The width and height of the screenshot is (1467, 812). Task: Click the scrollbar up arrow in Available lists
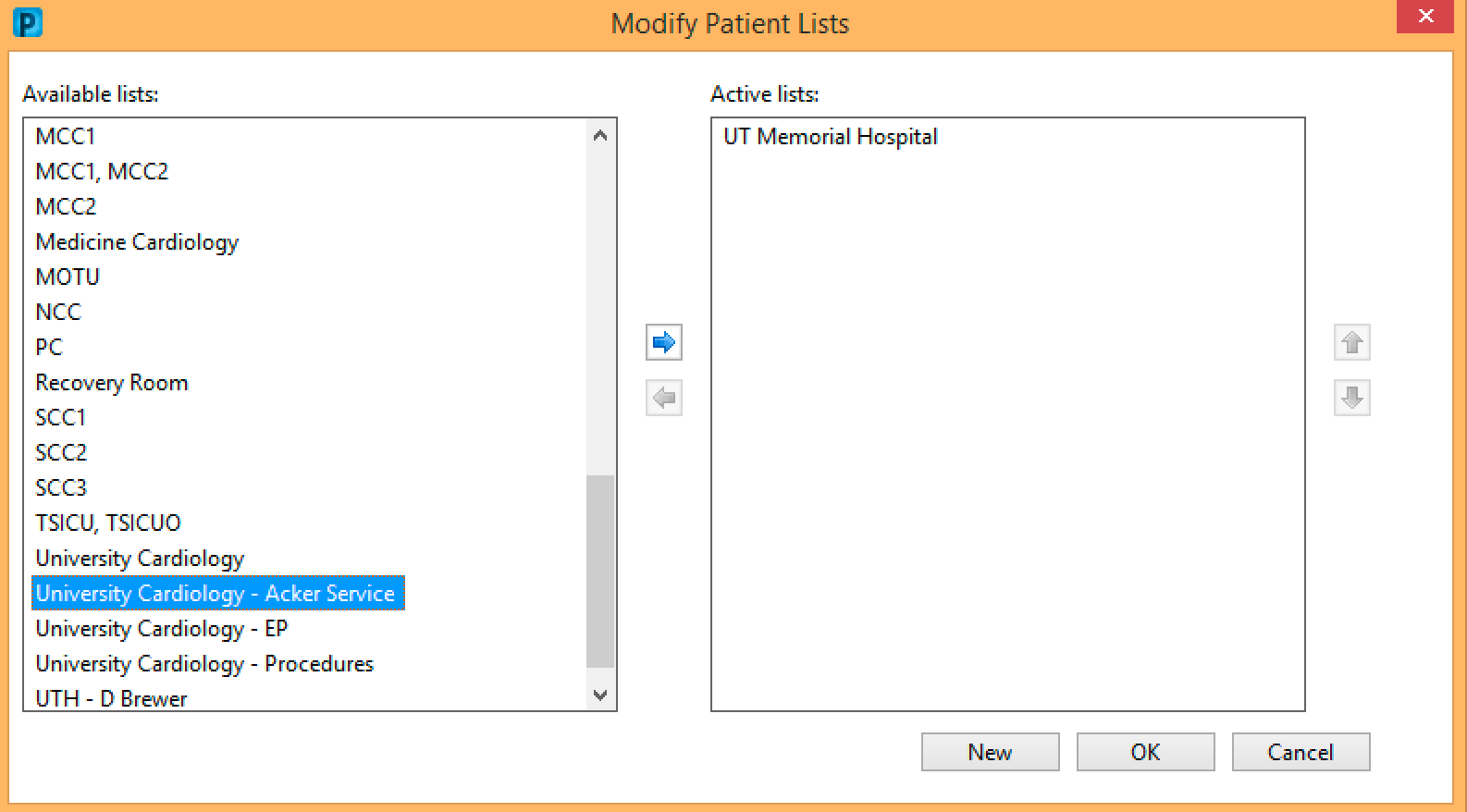tap(600, 135)
